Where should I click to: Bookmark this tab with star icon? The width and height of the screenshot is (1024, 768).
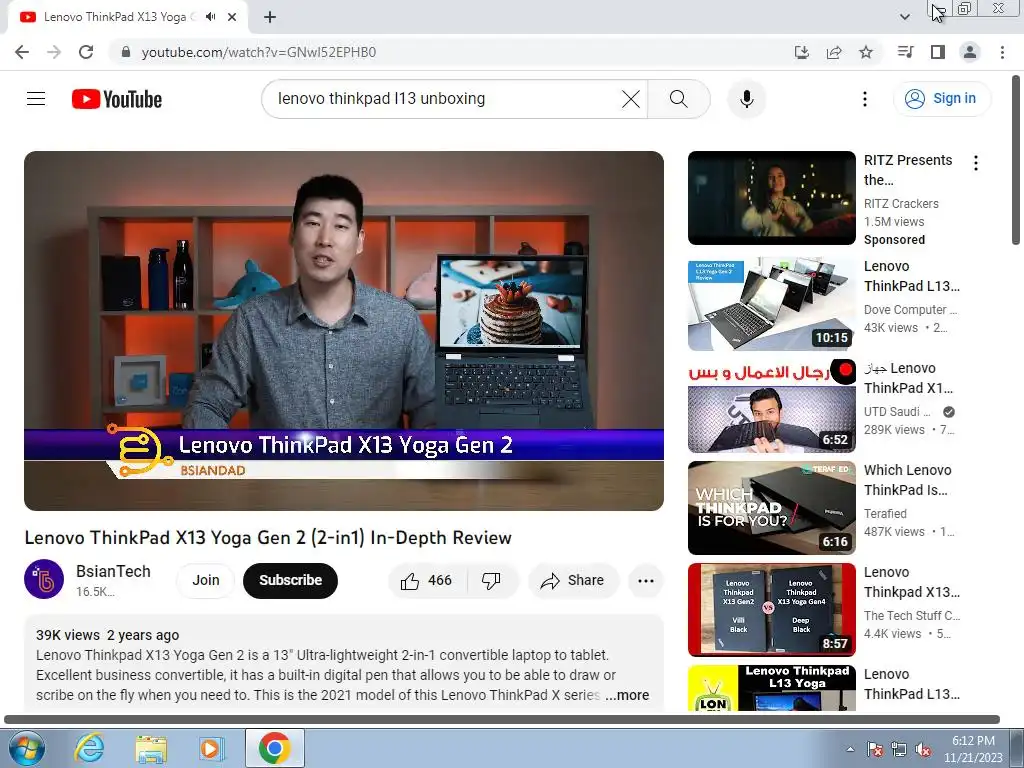(866, 52)
